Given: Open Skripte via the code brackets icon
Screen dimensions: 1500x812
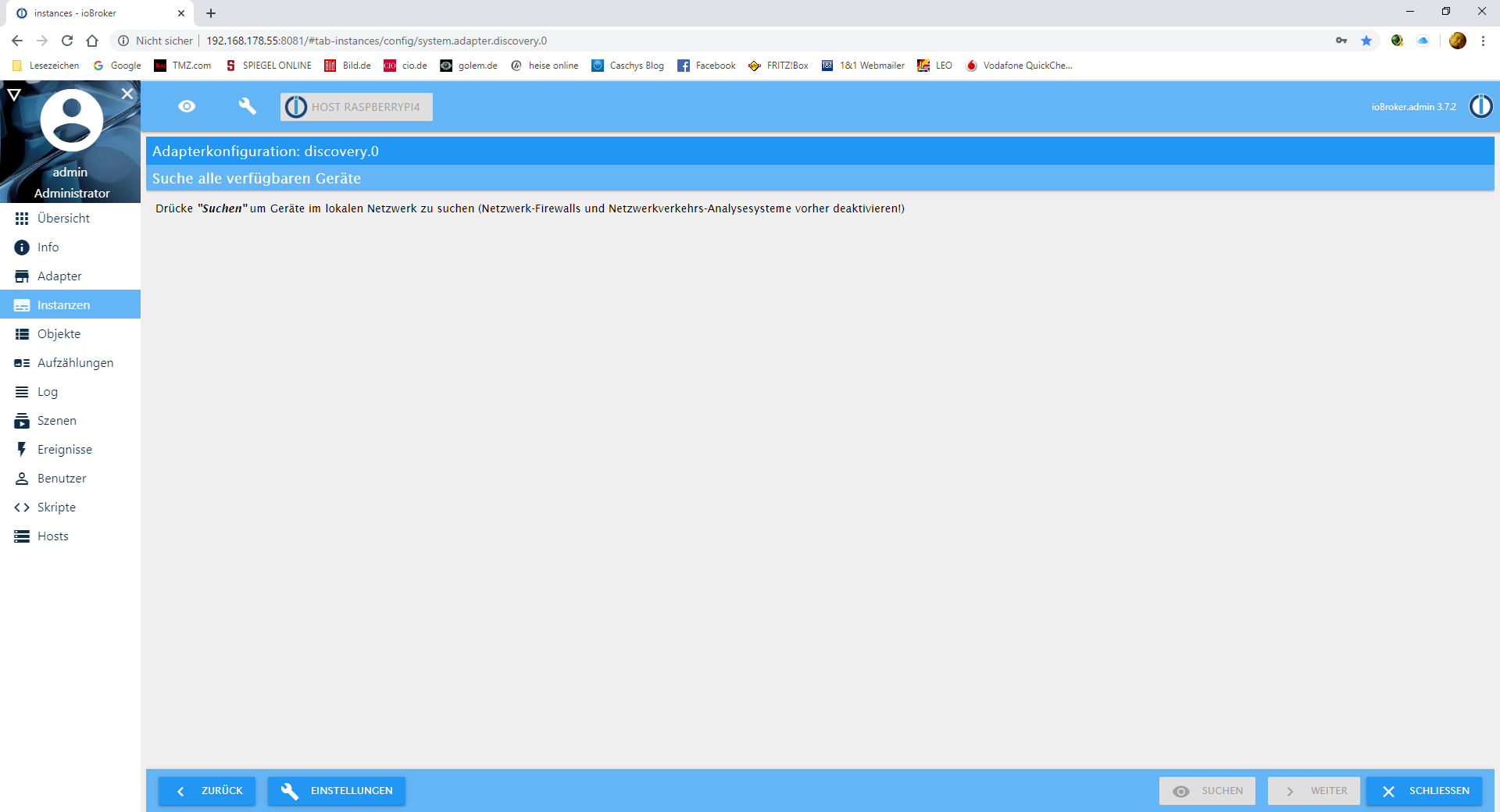Looking at the screenshot, I should tap(21, 507).
